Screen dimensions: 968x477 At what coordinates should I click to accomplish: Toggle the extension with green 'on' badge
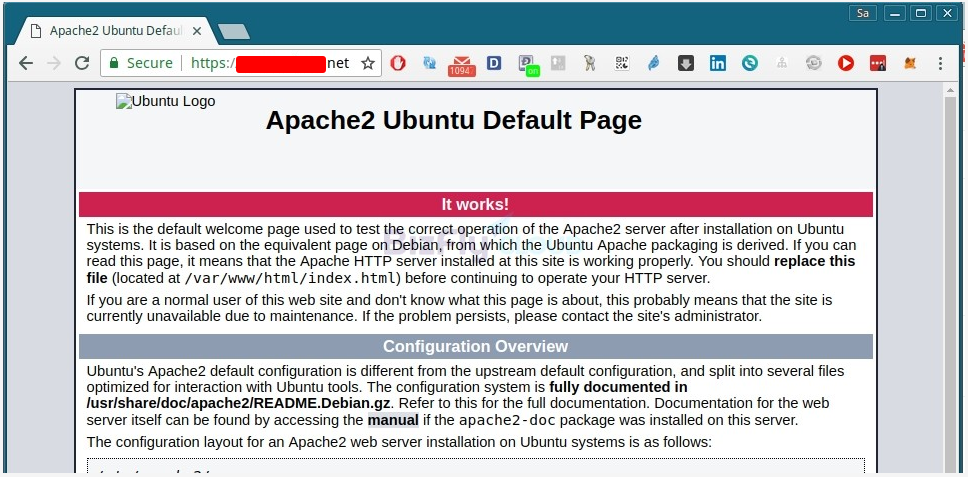click(x=528, y=65)
